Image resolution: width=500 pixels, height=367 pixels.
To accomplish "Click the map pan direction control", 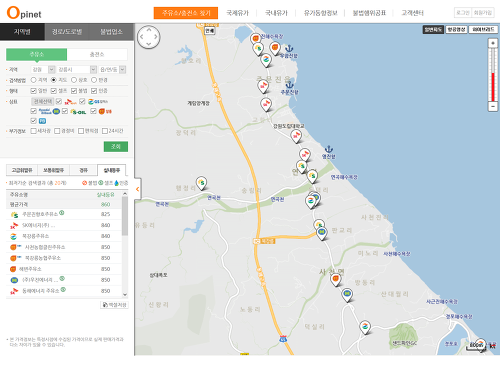I will point(149,37).
